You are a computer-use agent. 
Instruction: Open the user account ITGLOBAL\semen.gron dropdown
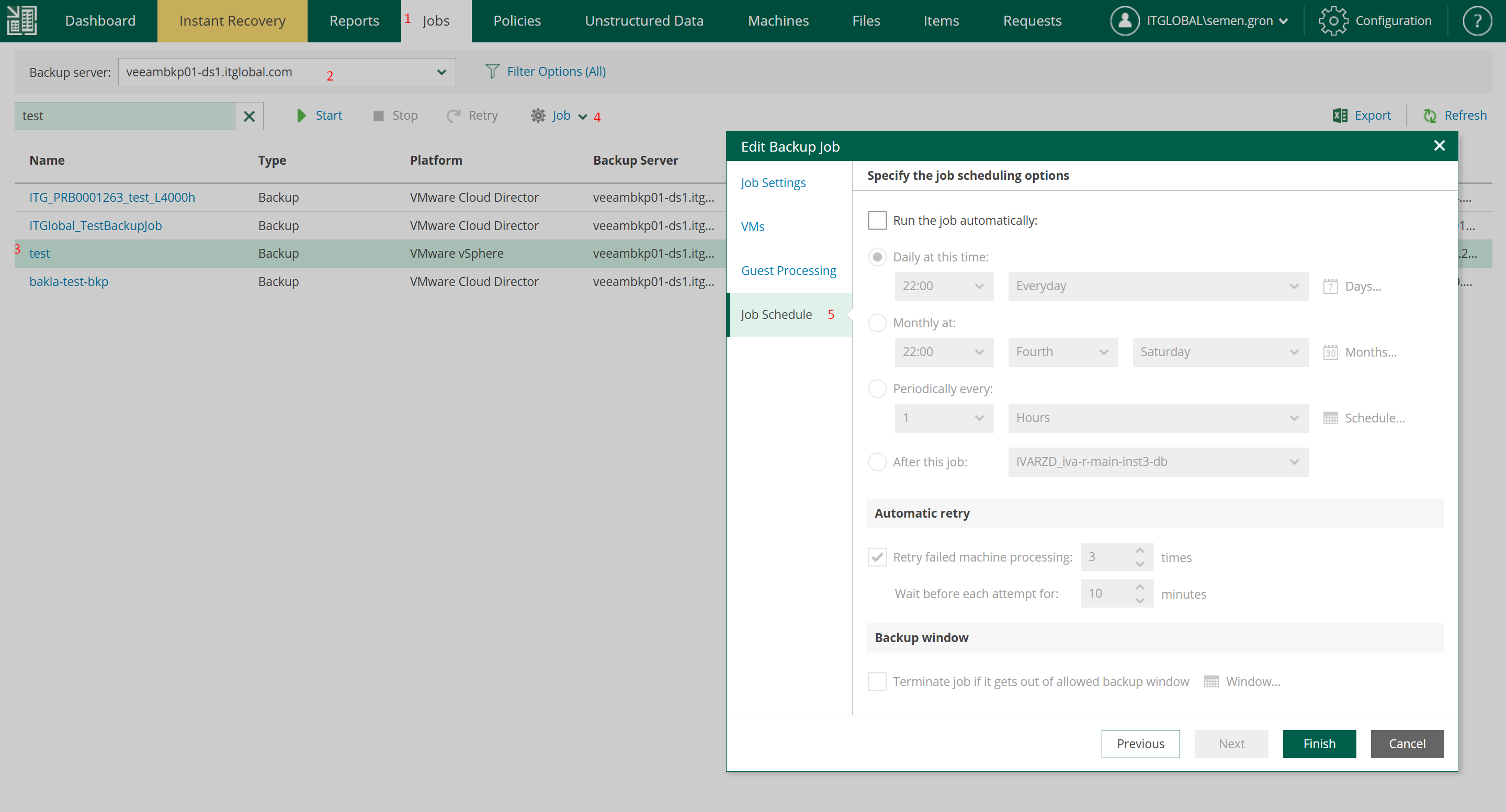(x=1209, y=21)
